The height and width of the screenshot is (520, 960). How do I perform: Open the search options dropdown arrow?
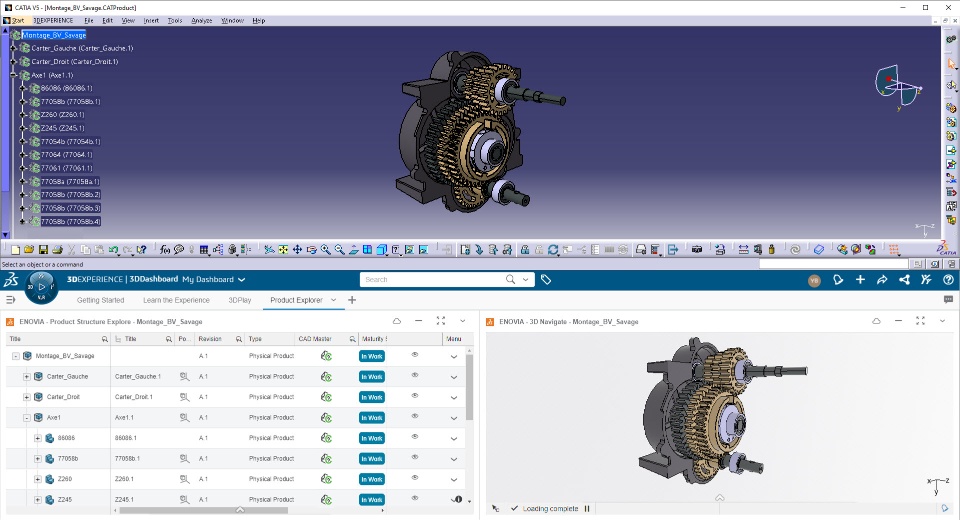525,279
